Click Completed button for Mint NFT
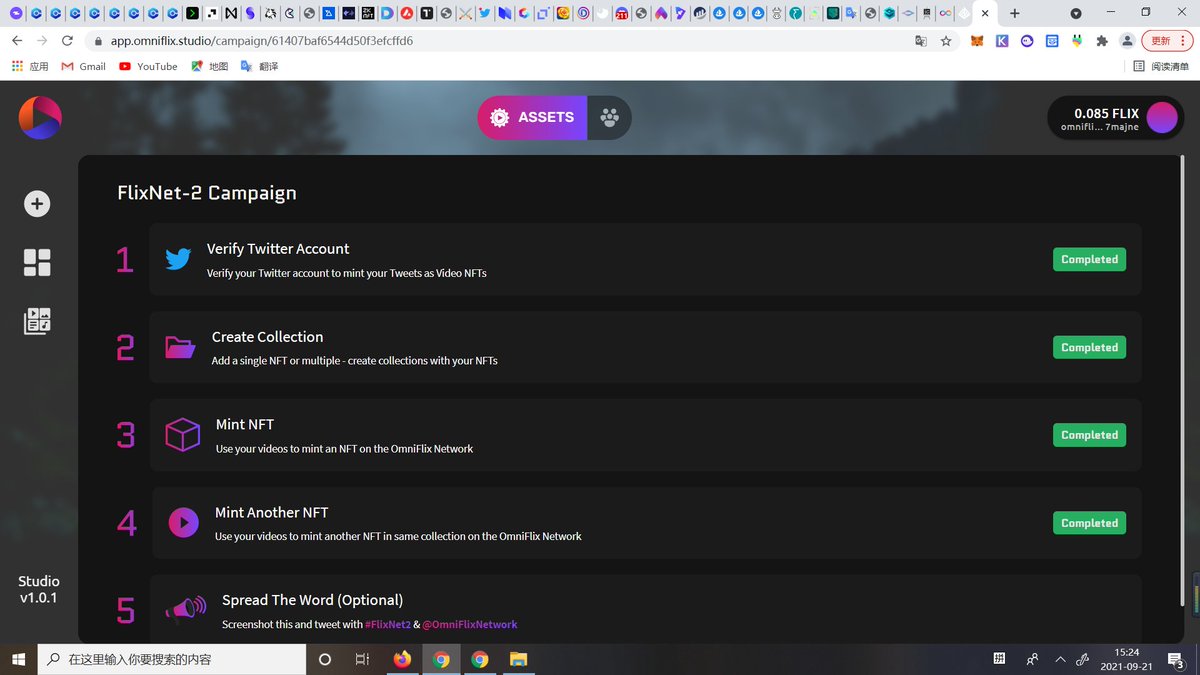1200x675 pixels. 1089,435
